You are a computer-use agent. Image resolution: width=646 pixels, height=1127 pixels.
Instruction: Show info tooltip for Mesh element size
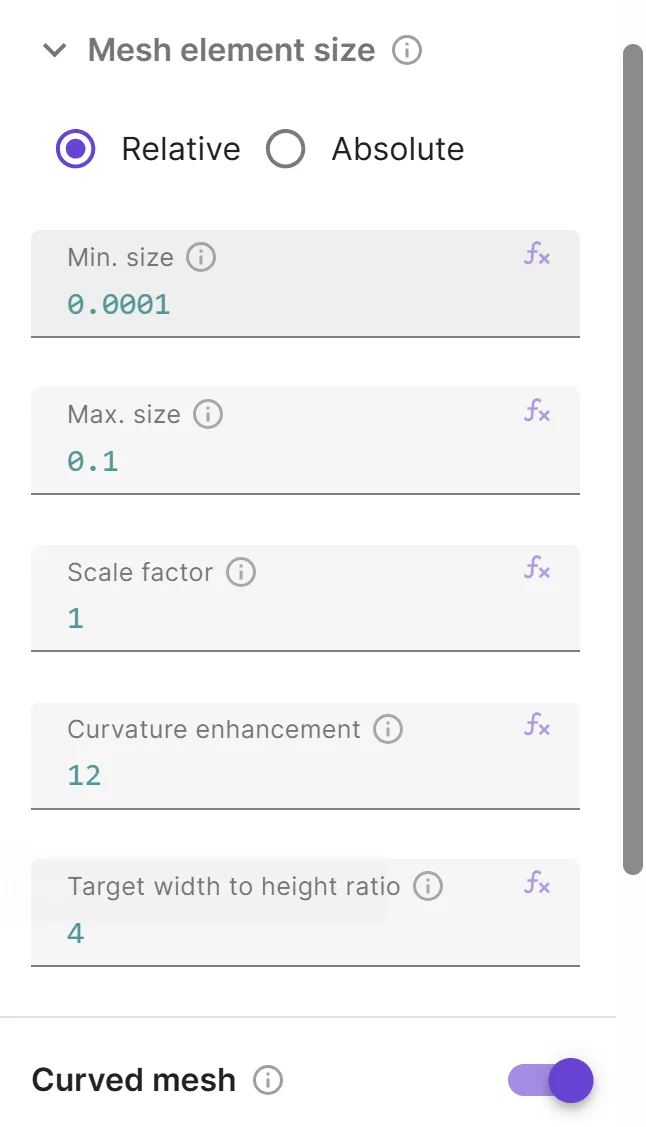pos(406,49)
